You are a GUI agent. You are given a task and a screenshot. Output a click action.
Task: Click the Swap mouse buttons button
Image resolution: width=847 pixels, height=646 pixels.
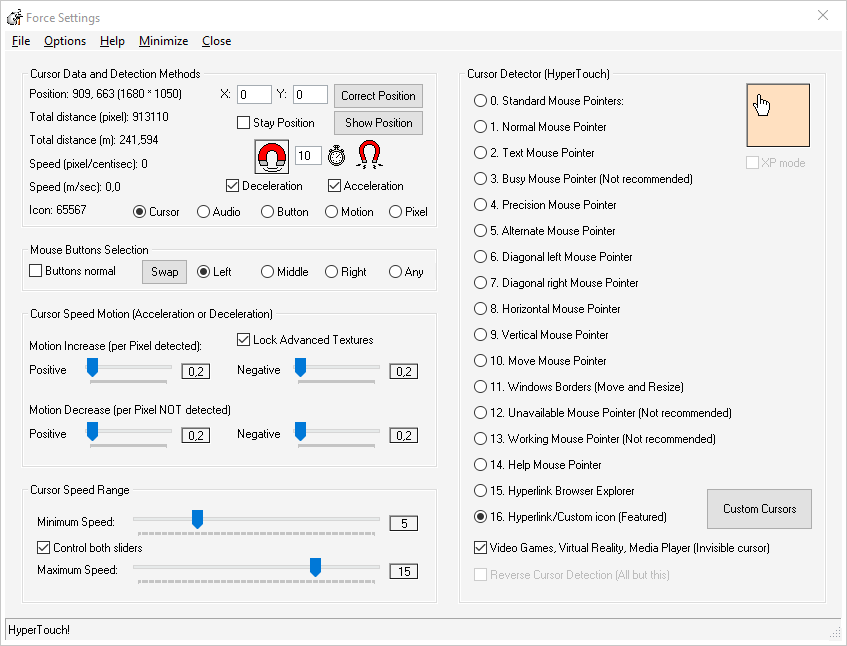(164, 272)
